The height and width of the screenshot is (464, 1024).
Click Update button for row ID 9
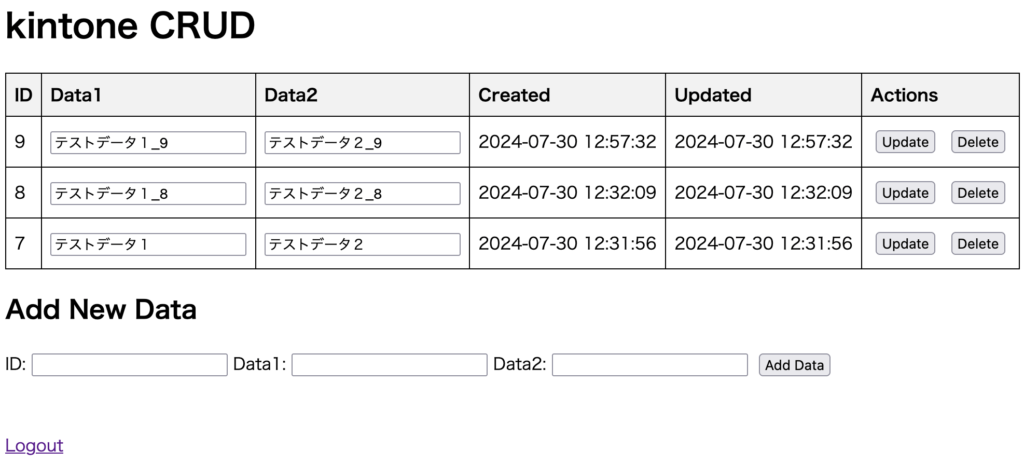click(x=904, y=142)
